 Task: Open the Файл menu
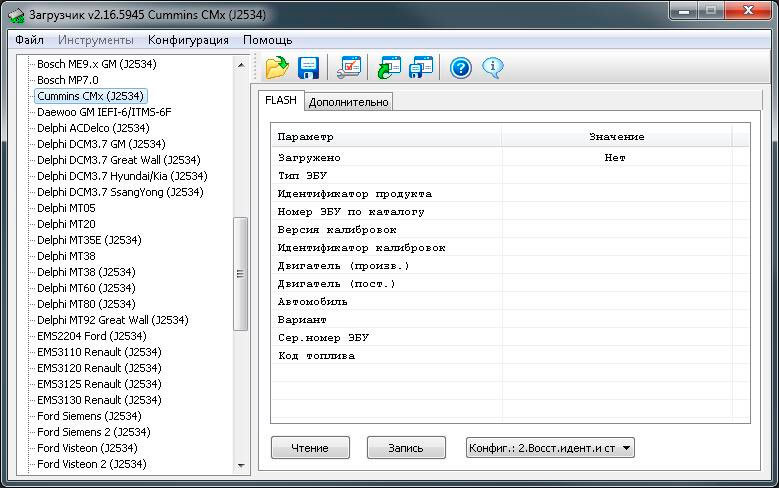[x=29, y=40]
